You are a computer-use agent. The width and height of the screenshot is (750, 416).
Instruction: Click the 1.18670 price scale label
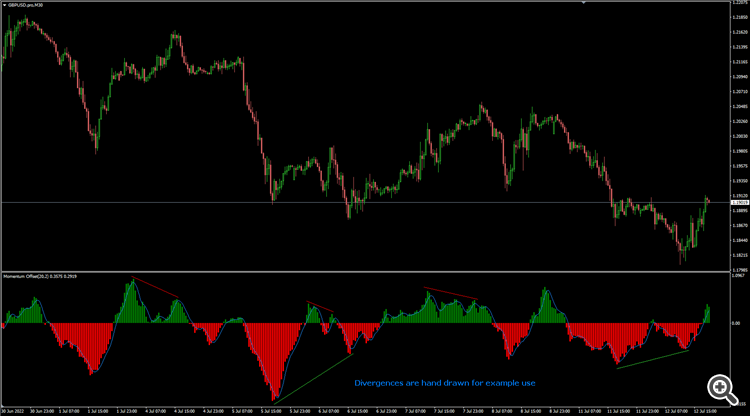click(x=739, y=225)
